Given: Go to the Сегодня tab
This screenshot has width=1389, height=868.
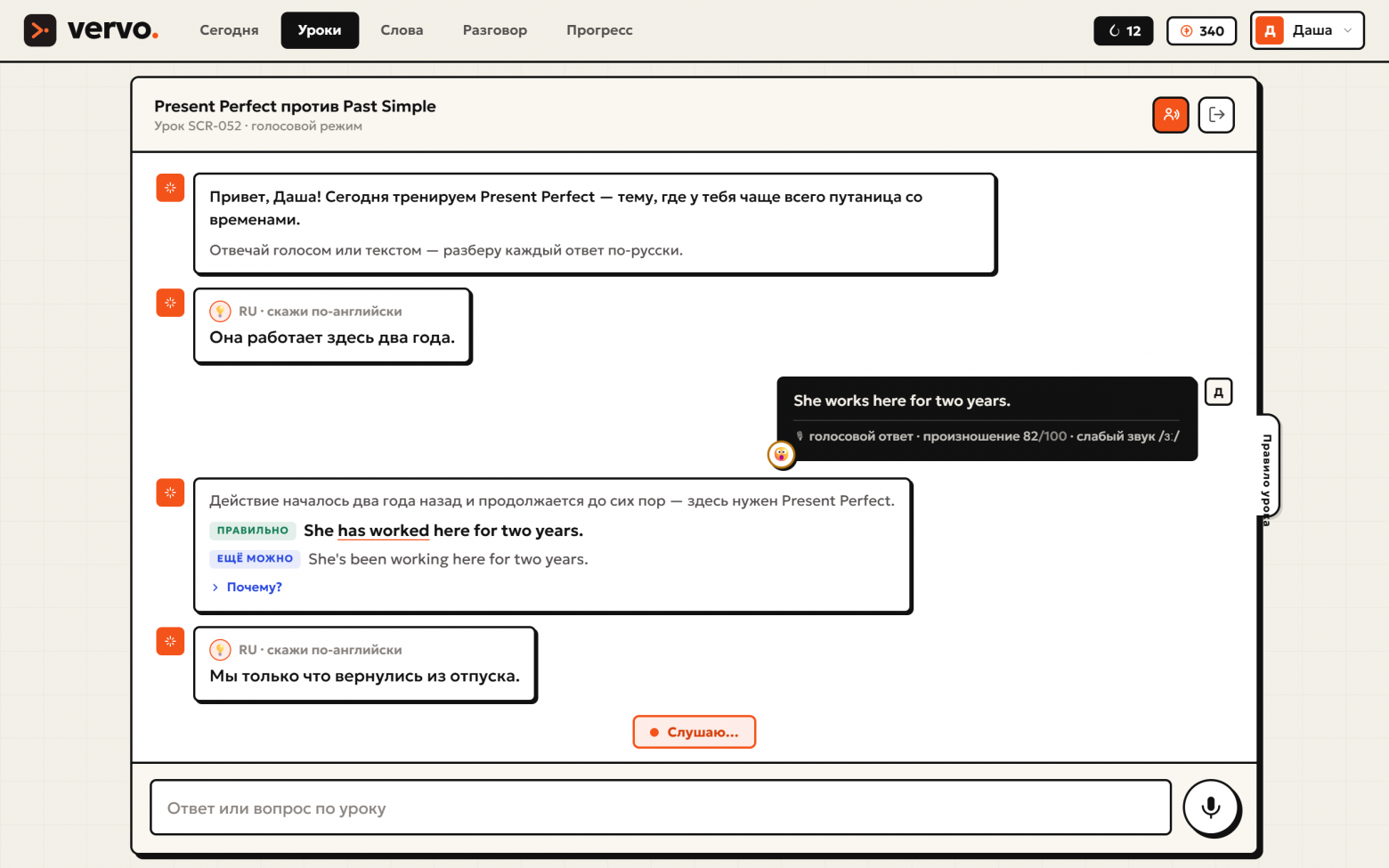Looking at the screenshot, I should tap(230, 30).
